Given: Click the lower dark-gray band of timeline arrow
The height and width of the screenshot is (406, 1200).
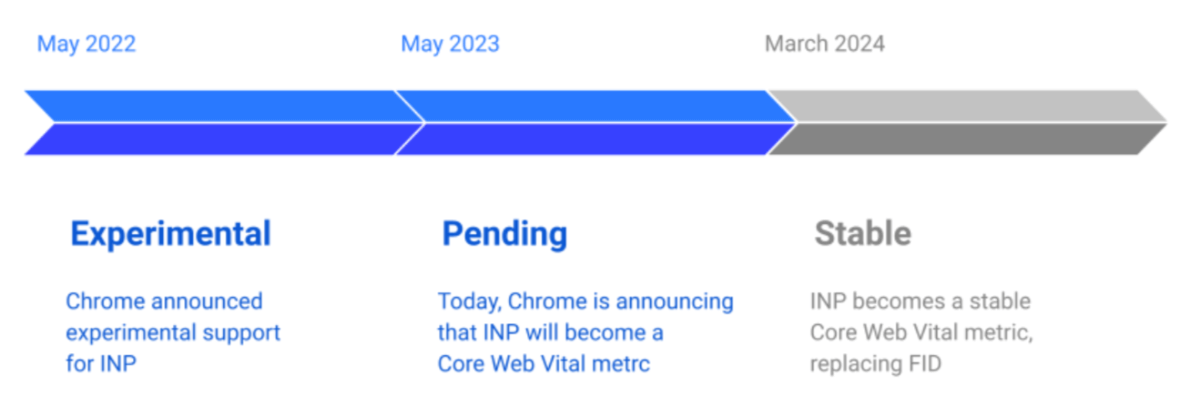Looking at the screenshot, I should (x=960, y=139).
